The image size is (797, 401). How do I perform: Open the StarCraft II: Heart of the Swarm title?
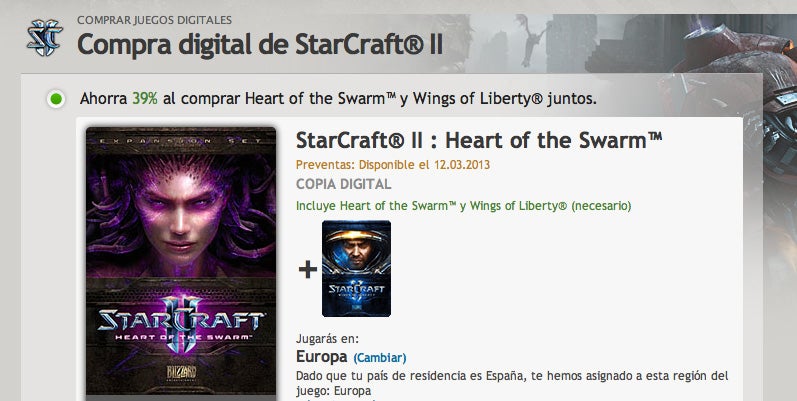[x=479, y=141]
